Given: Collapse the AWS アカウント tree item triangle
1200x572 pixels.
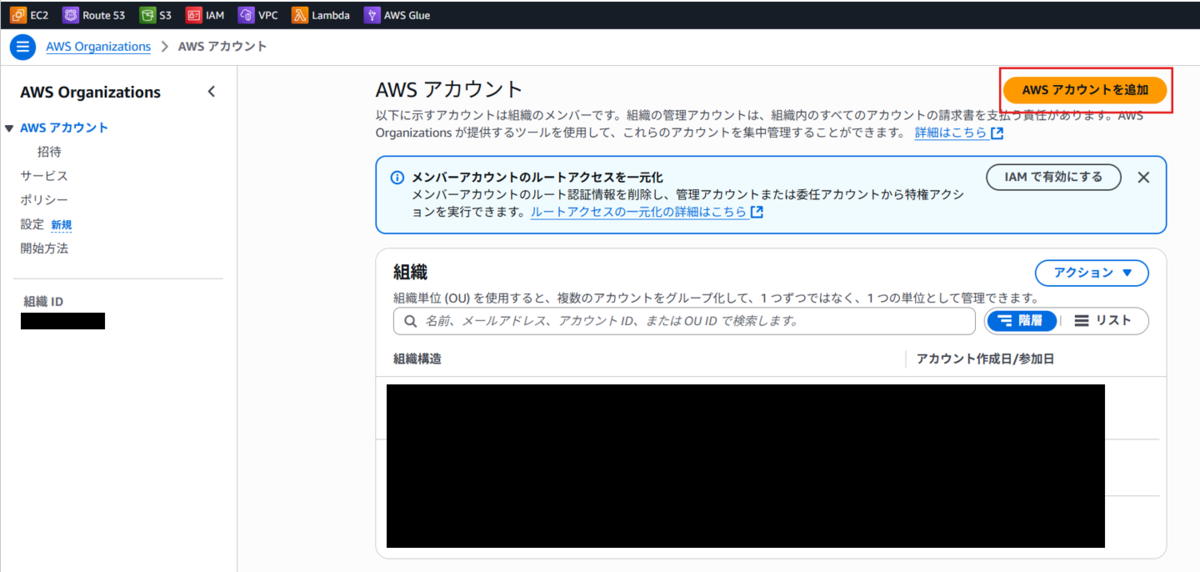Looking at the screenshot, I should (x=9, y=128).
